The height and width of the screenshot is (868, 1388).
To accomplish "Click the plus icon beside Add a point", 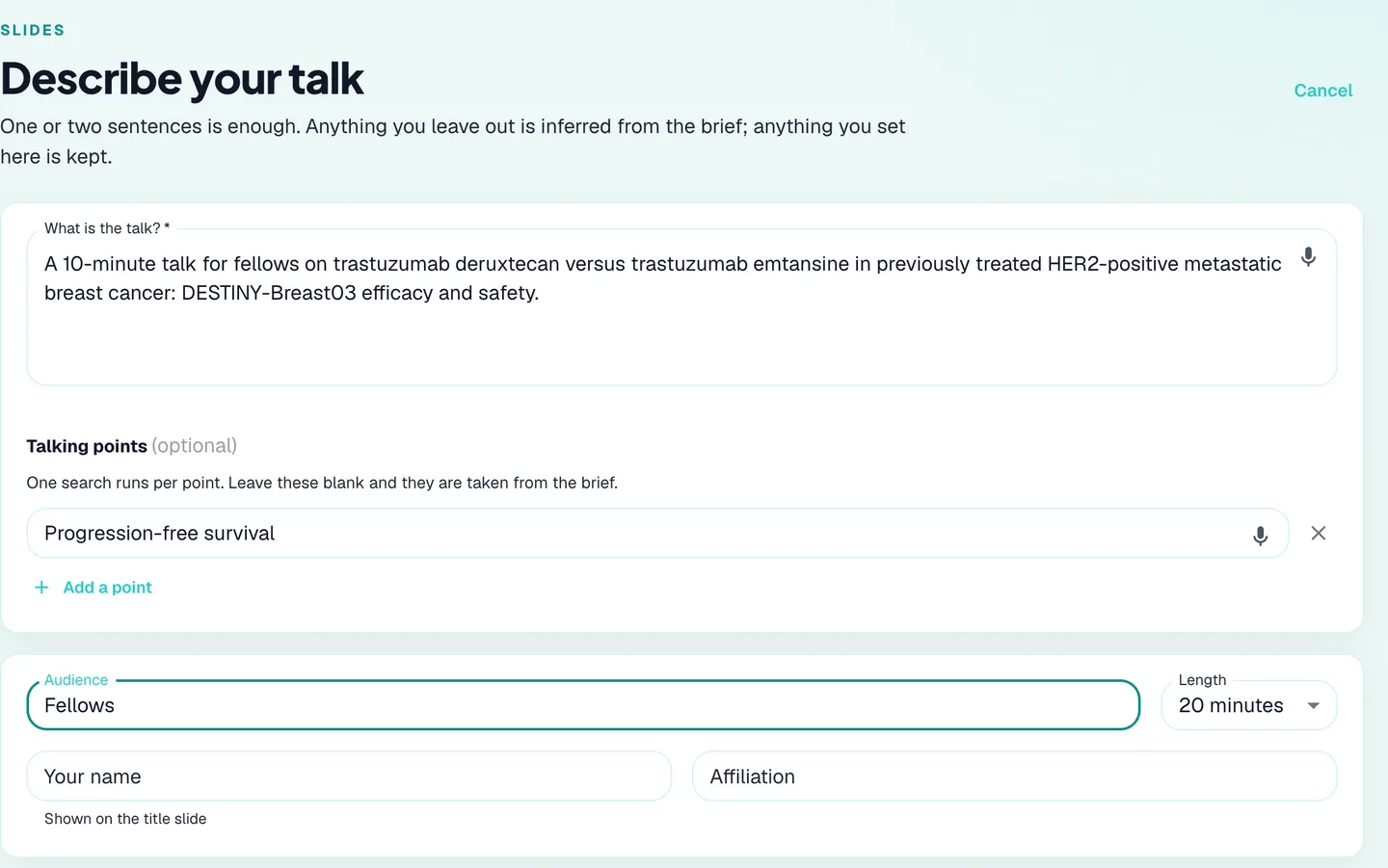I will pos(41,588).
